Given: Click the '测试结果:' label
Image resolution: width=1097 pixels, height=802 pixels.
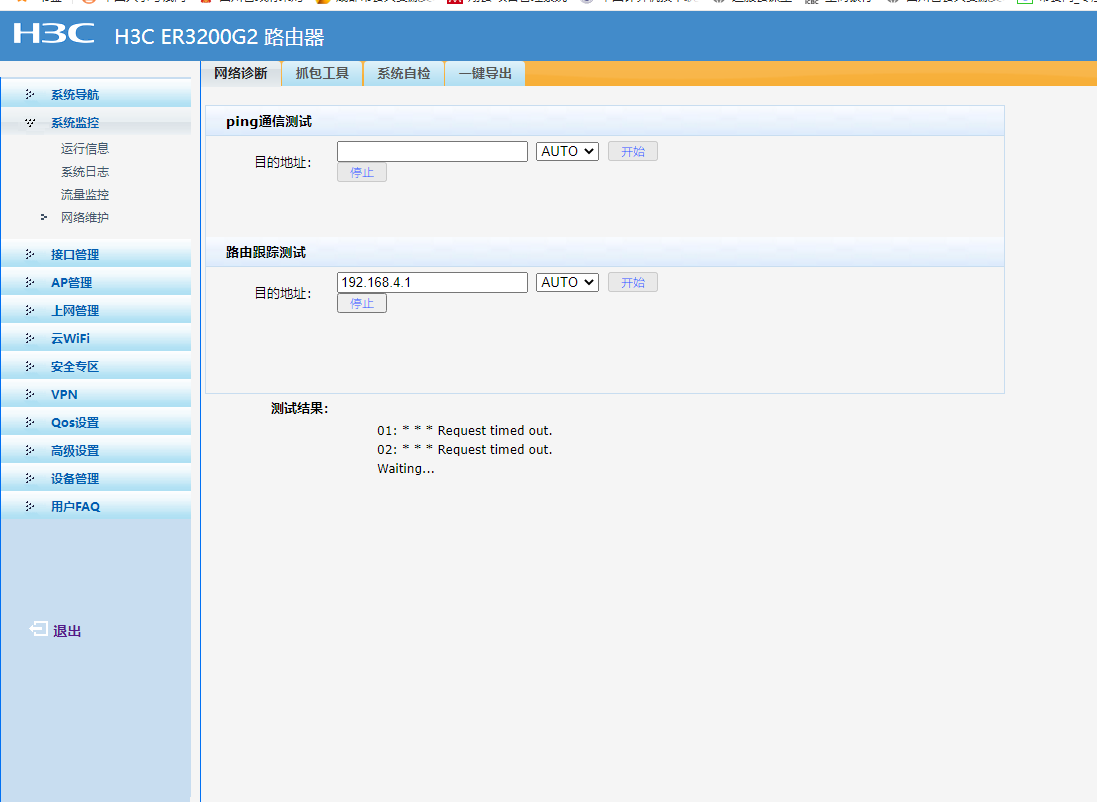Looking at the screenshot, I should click(x=299, y=409).
